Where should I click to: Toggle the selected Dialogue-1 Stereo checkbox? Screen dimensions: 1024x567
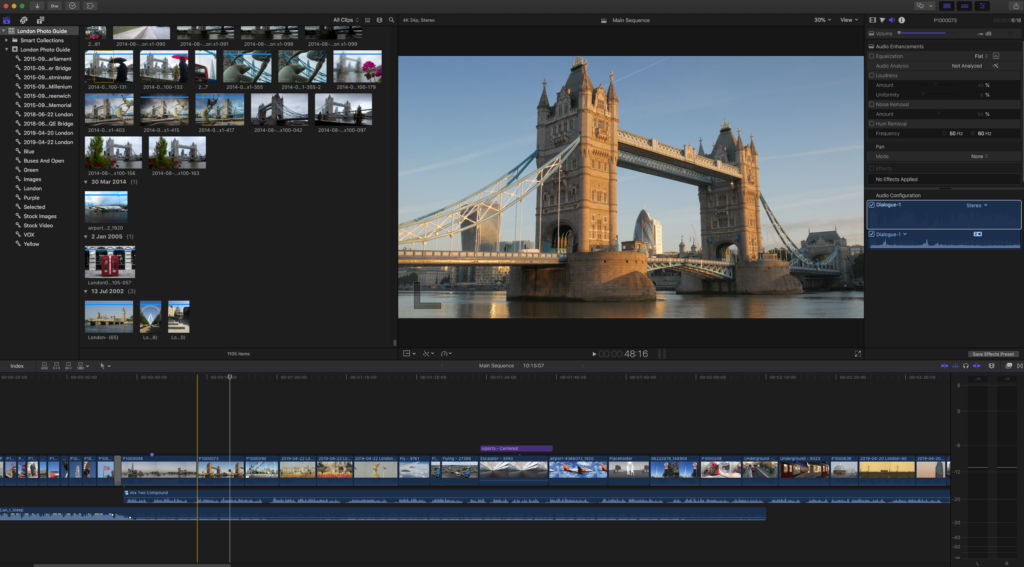click(871, 205)
